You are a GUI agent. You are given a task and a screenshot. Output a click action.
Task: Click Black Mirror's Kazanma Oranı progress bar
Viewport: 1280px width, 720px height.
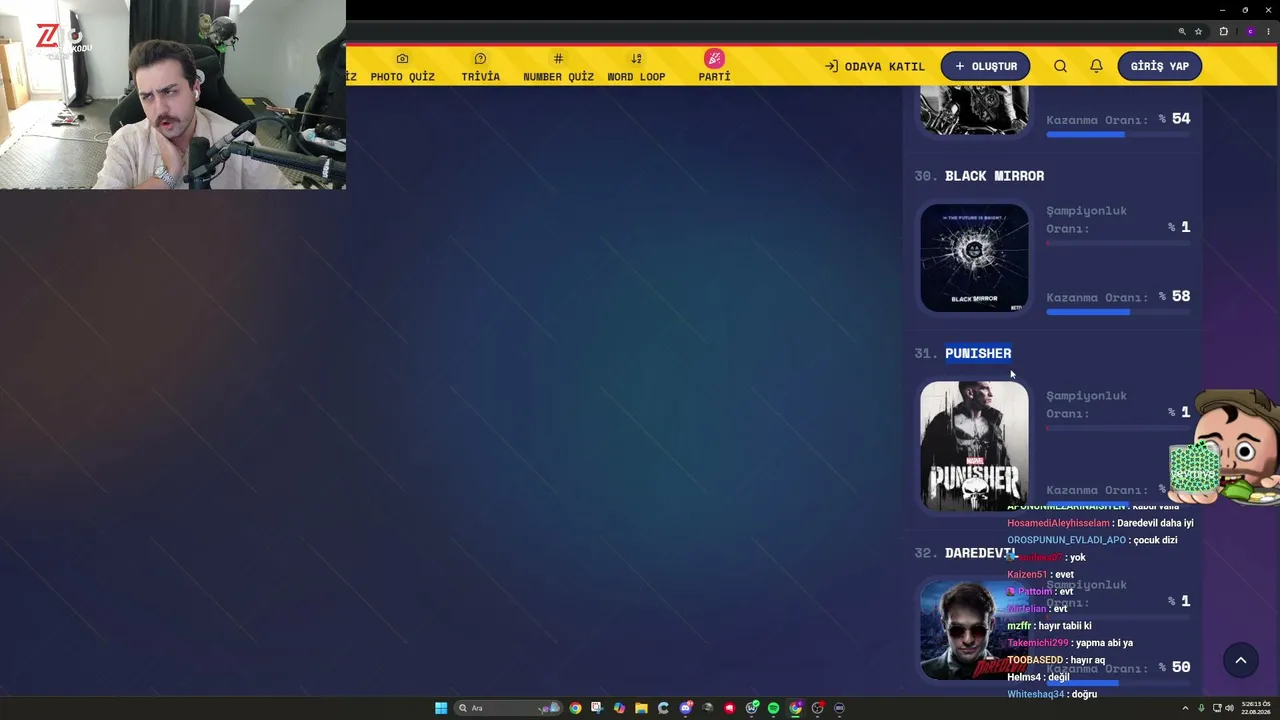coord(1118,312)
